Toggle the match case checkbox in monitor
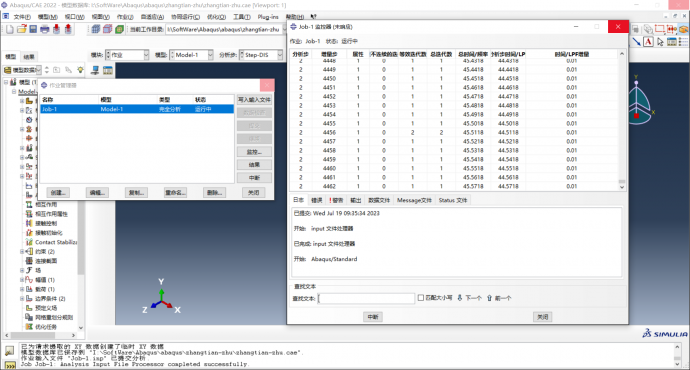Image resolution: width=690 pixels, height=370 pixels. 421,298
